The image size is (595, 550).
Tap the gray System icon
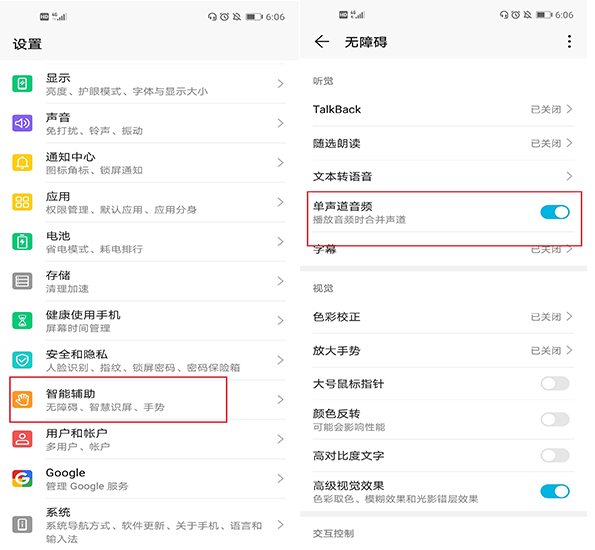22,525
